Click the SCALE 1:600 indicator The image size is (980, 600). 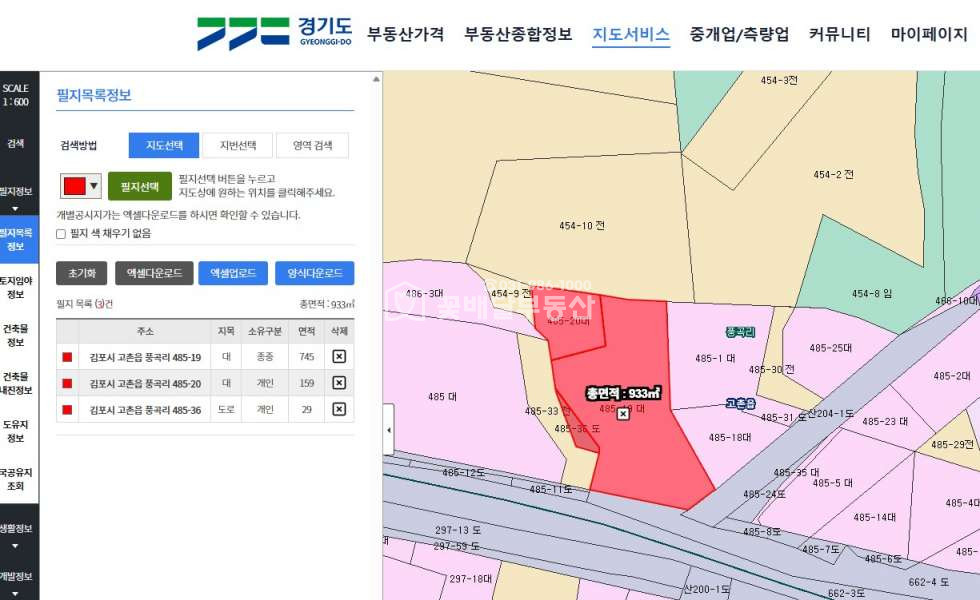point(16,95)
